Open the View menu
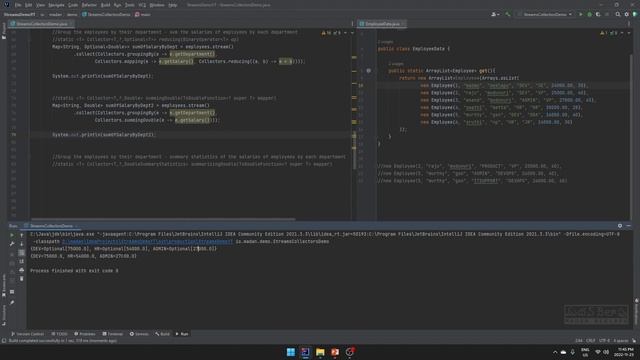 pos(40,5)
